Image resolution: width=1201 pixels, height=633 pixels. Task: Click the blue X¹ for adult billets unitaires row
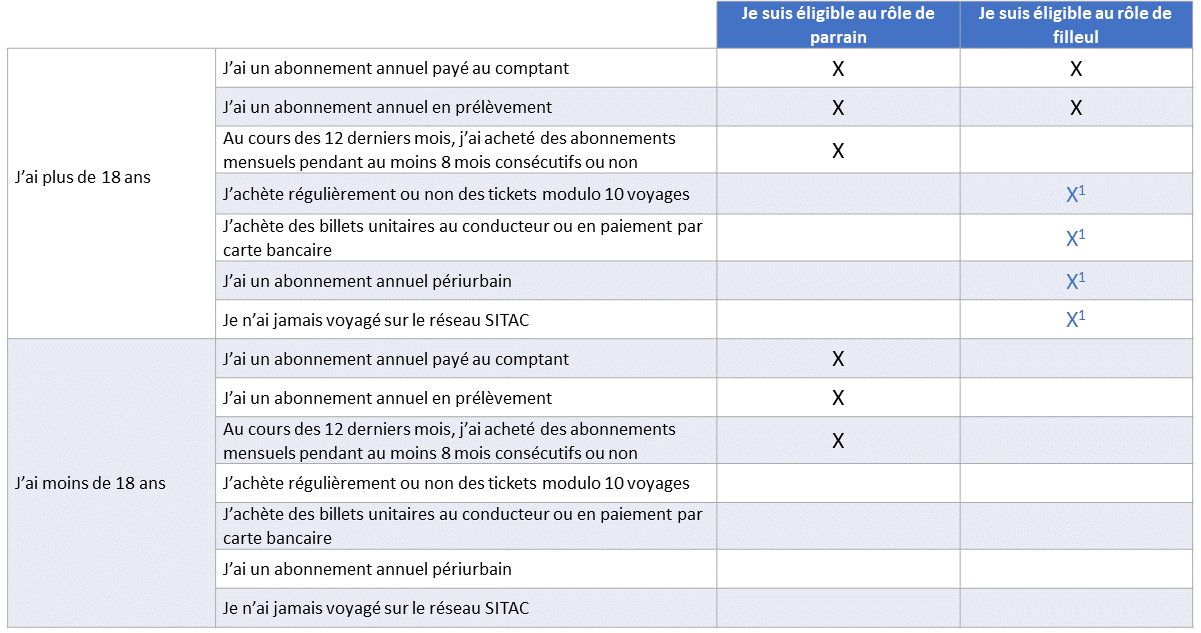tap(1076, 238)
